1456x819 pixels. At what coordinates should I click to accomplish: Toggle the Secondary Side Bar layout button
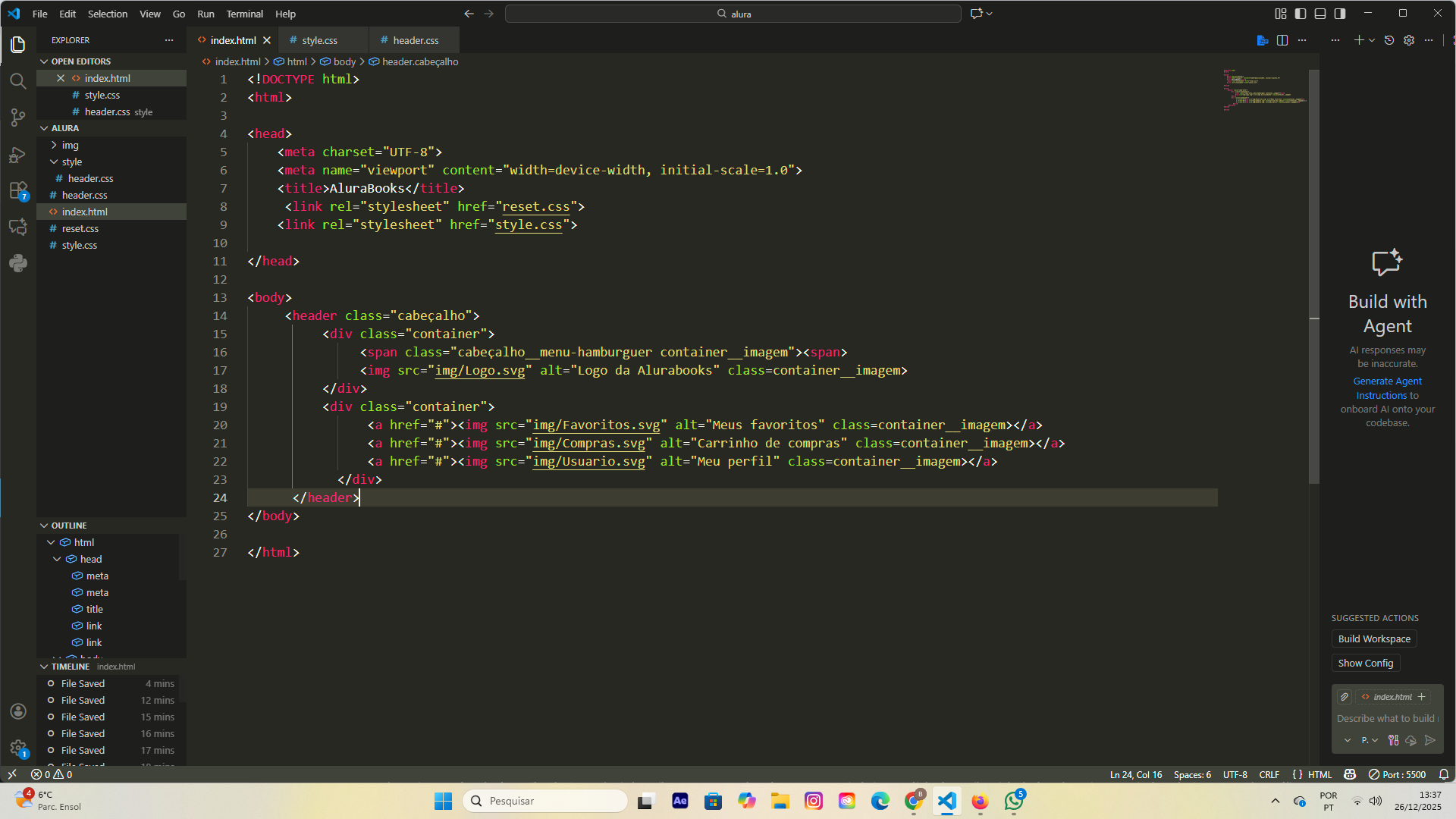click(x=1340, y=14)
